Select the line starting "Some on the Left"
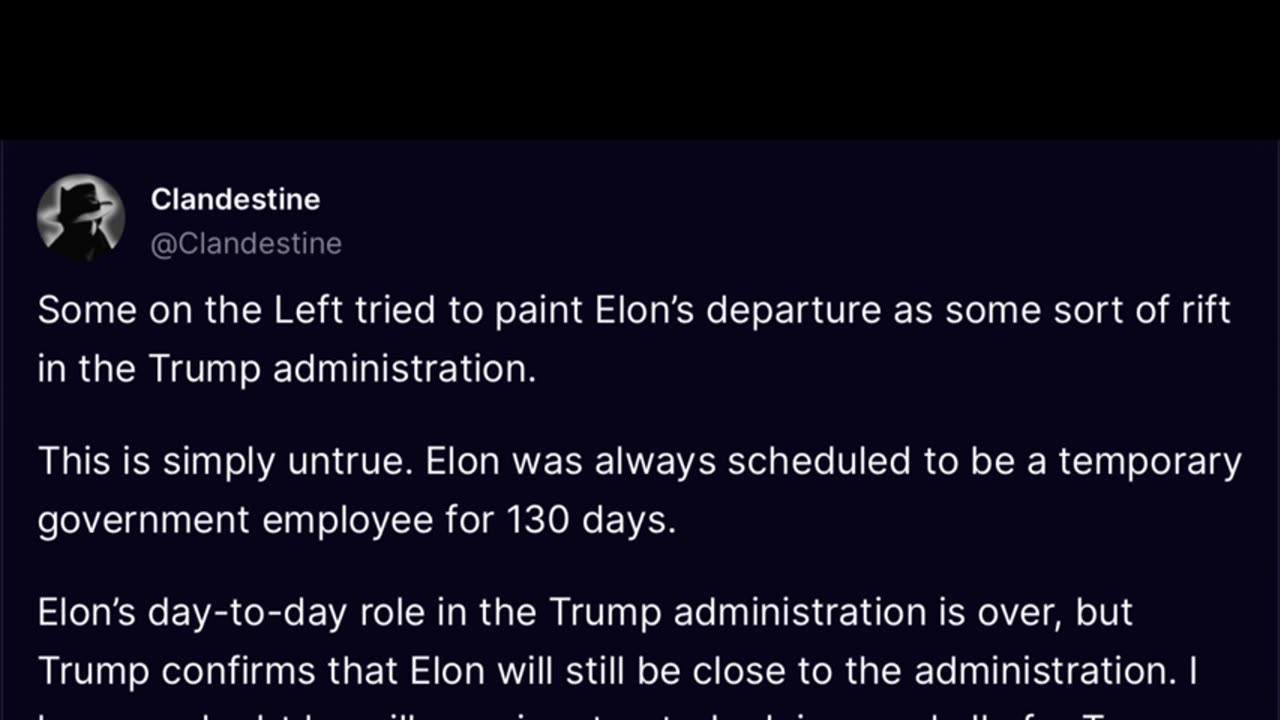The image size is (1280, 720). click(x=634, y=310)
